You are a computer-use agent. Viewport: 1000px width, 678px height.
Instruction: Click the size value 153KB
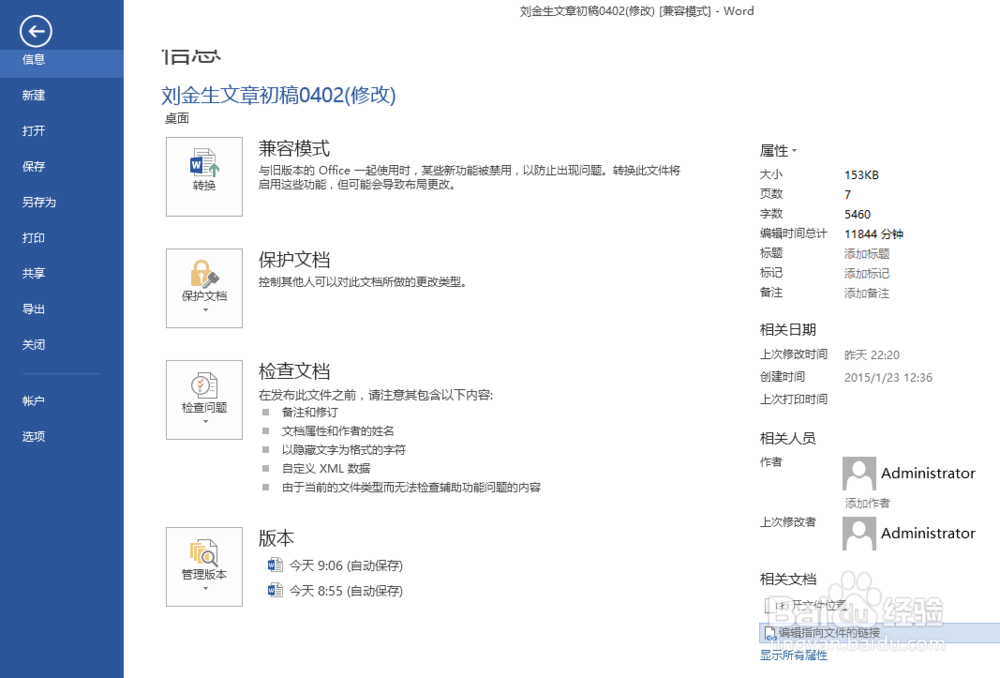[862, 175]
